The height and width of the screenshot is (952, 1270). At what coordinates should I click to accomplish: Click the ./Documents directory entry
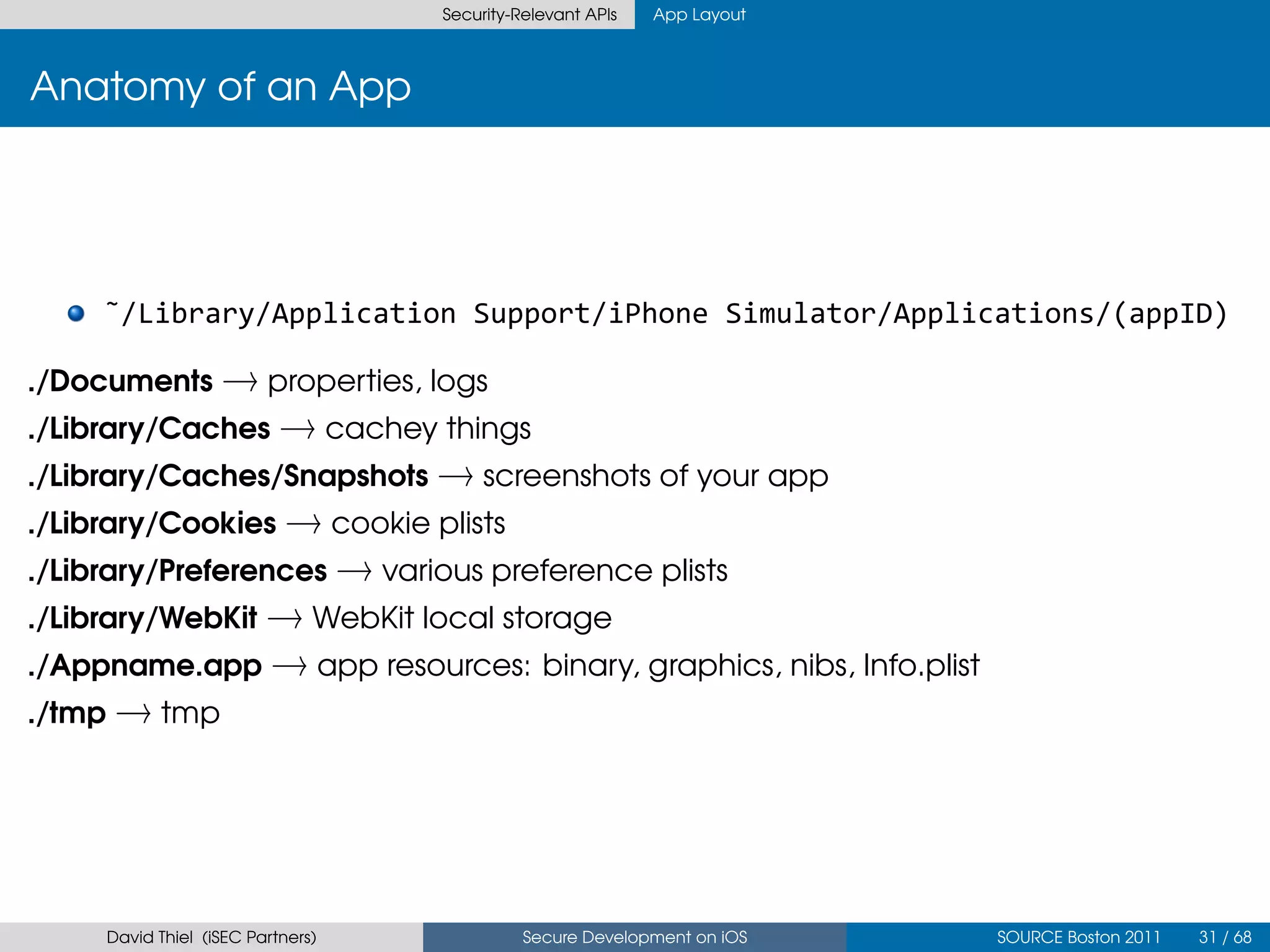120,381
